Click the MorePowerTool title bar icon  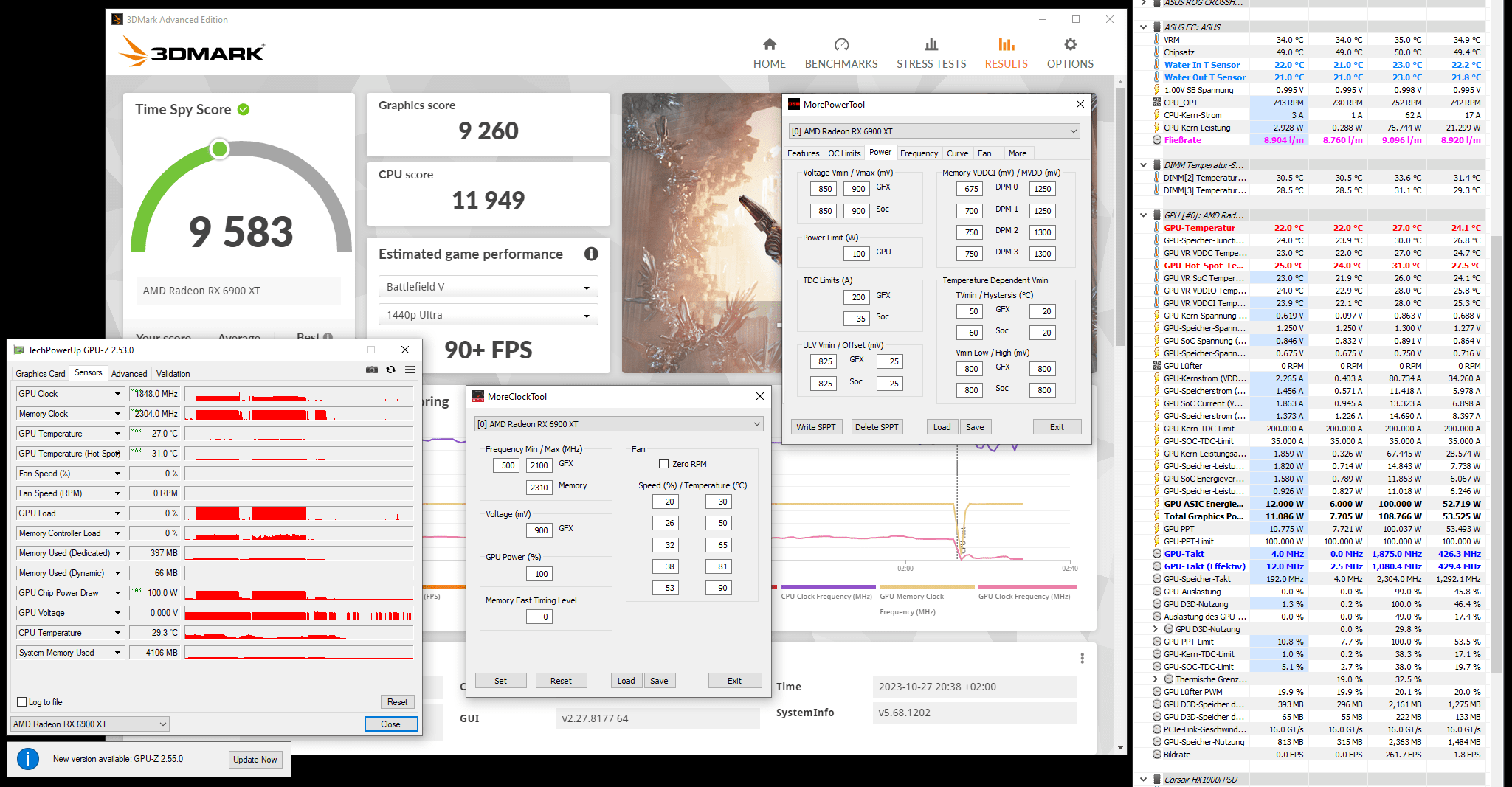coord(794,104)
